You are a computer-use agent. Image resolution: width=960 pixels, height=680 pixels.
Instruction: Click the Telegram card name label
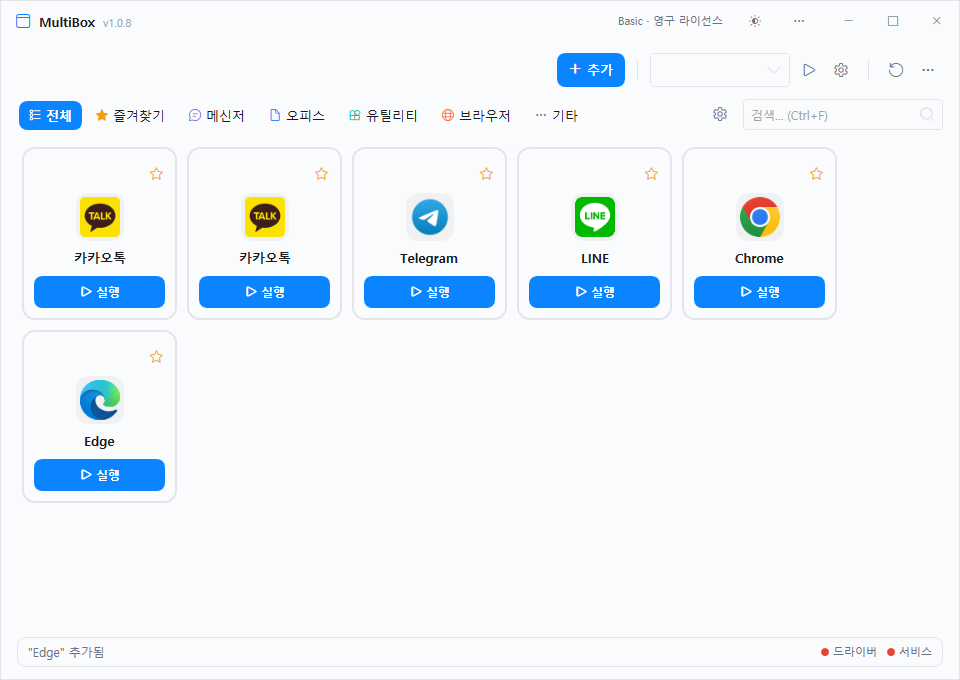pyautogui.click(x=429, y=258)
